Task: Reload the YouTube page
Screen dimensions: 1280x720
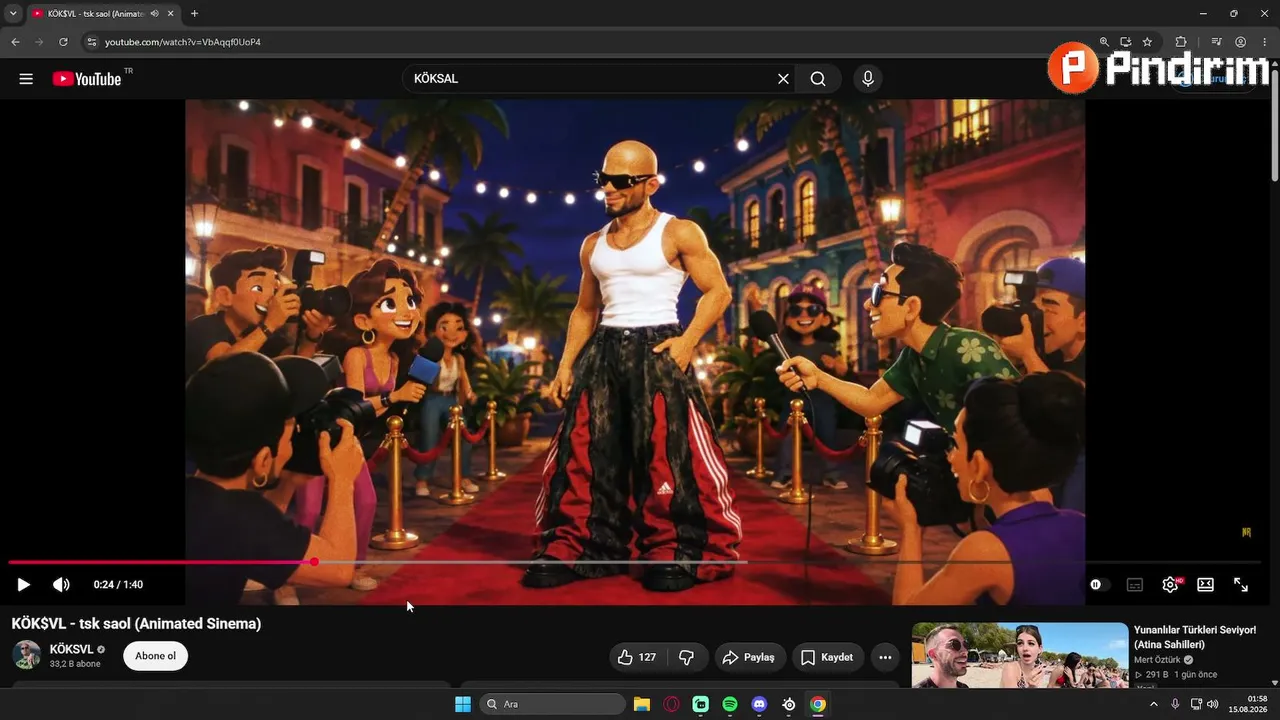Action: pyautogui.click(x=63, y=42)
